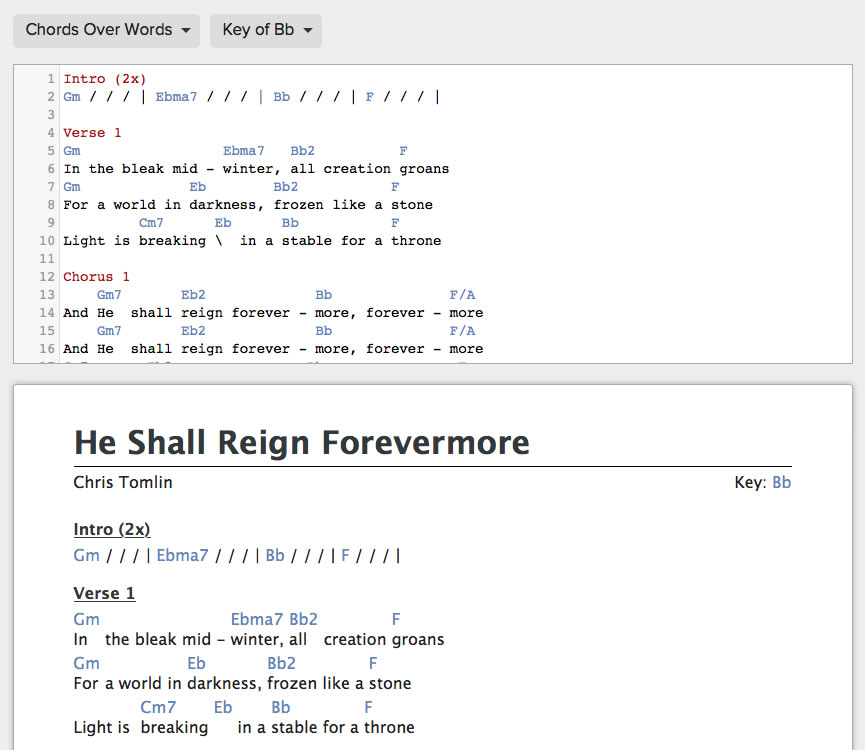This screenshot has height=750, width=865.
Task: Click line number 10 in the editor gutter
Action: pos(47,240)
